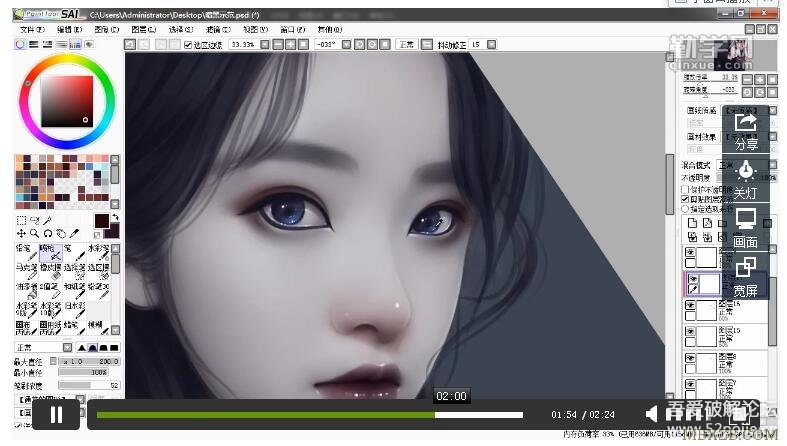The image size is (787, 446).
Task: Toggle visibility of 图层15 layer
Action: click(691, 332)
